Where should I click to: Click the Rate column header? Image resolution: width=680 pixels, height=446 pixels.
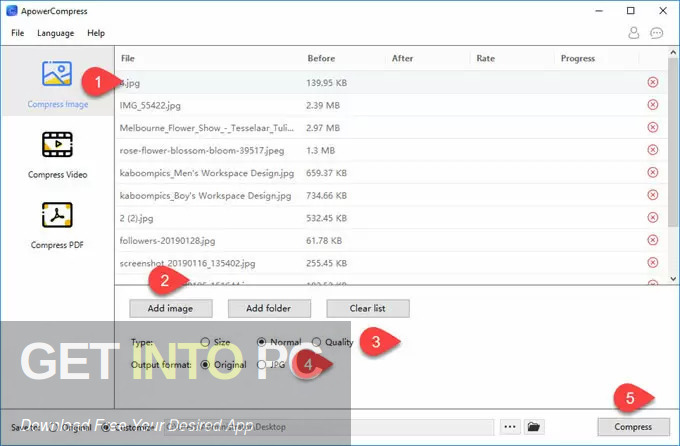click(x=486, y=59)
